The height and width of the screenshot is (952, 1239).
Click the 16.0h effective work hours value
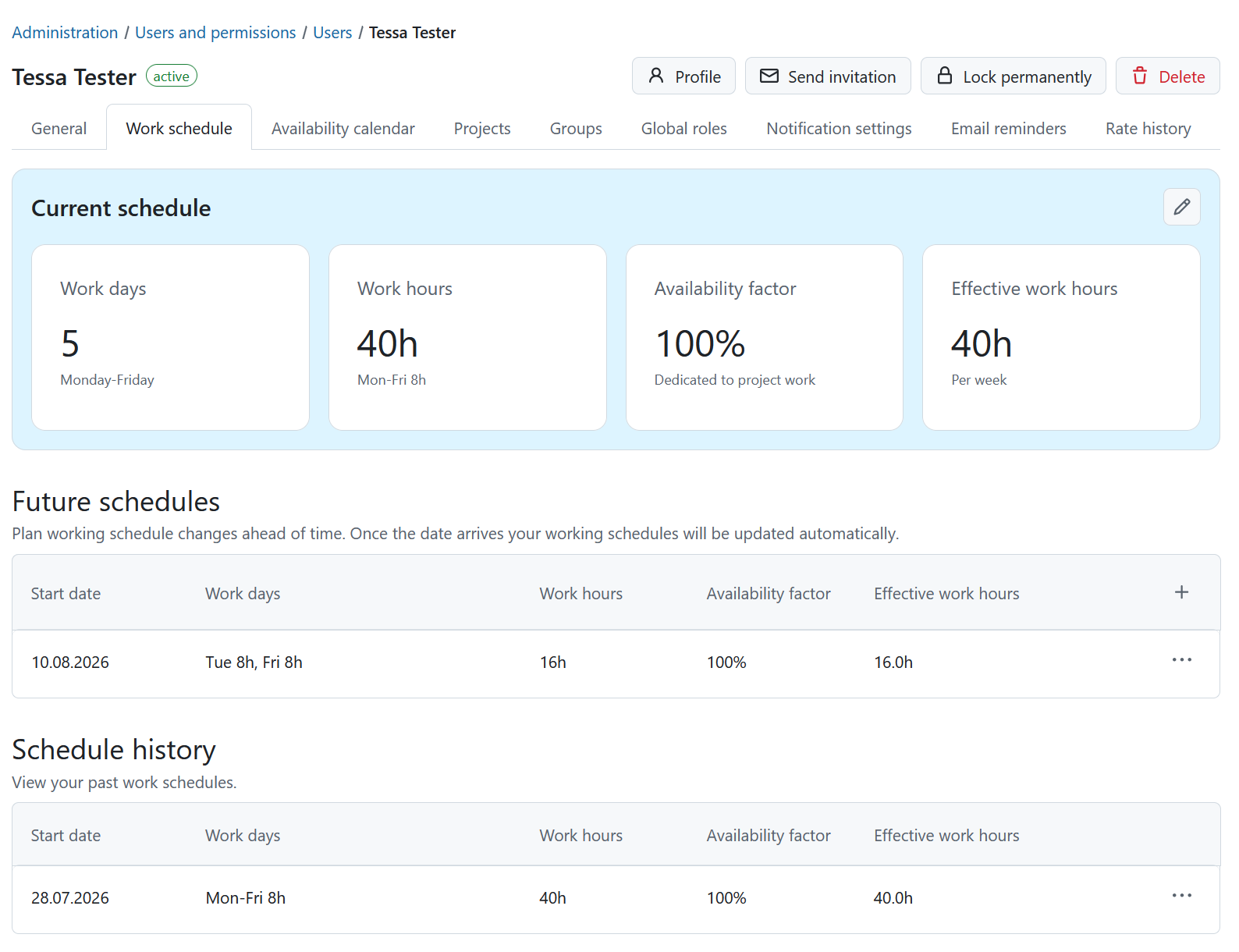pyautogui.click(x=893, y=662)
